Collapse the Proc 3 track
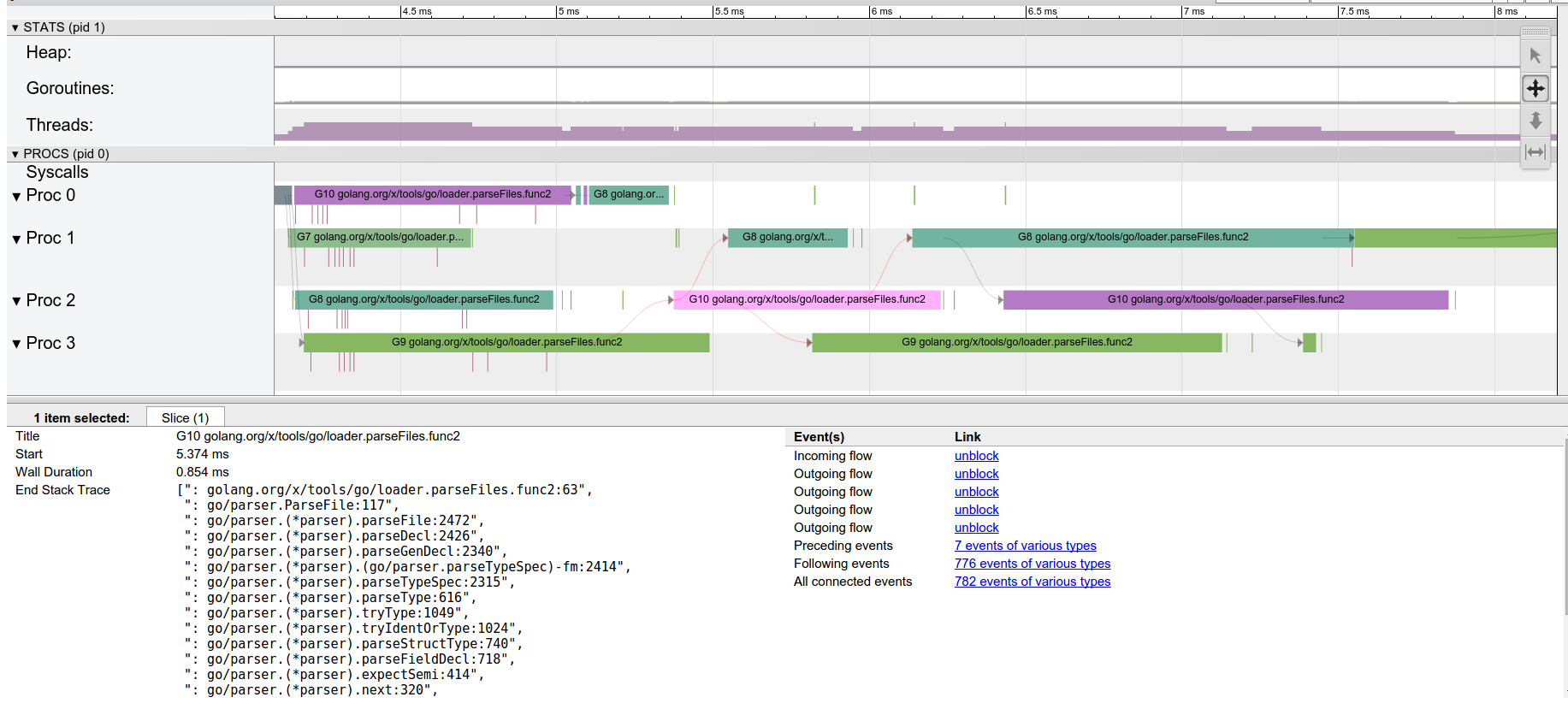1568x709 pixels. [16, 344]
